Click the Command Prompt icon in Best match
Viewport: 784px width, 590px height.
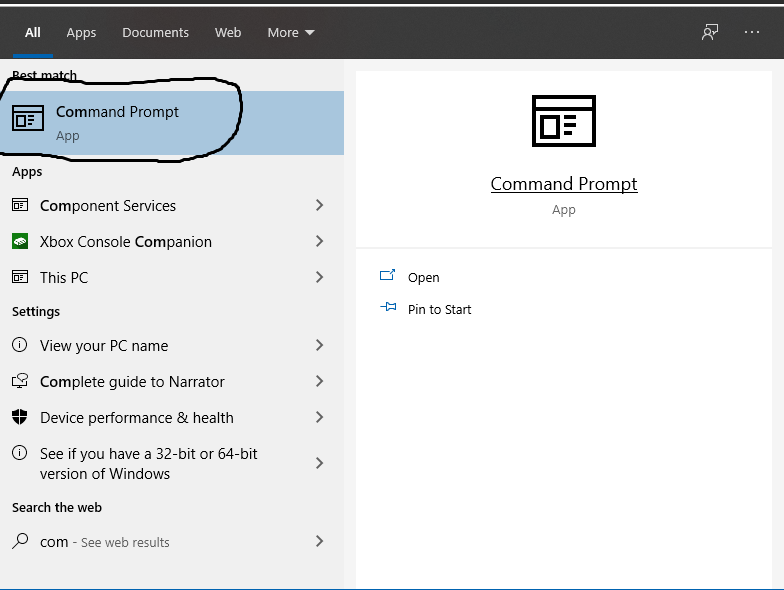coord(28,118)
